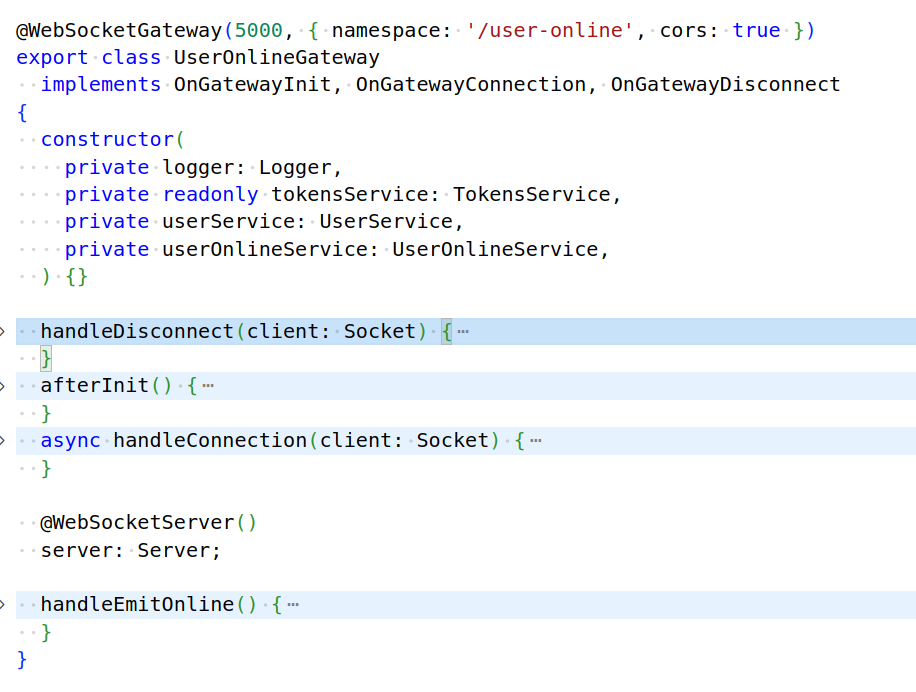The width and height of the screenshot is (916, 692).
Task: Click the server: Server property declaration
Action: 130,549
